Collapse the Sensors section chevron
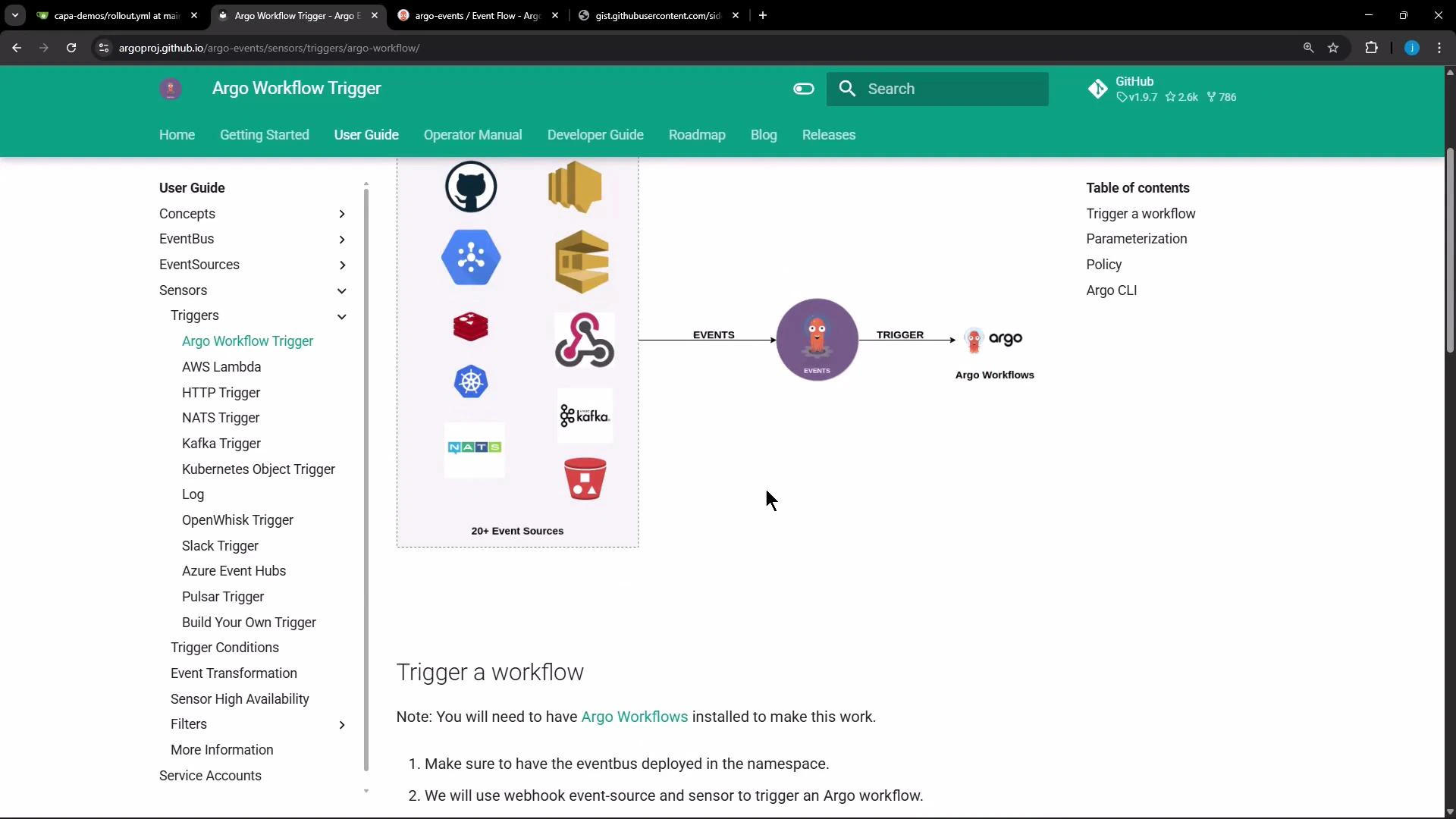The width and height of the screenshot is (1456, 819). (x=342, y=290)
